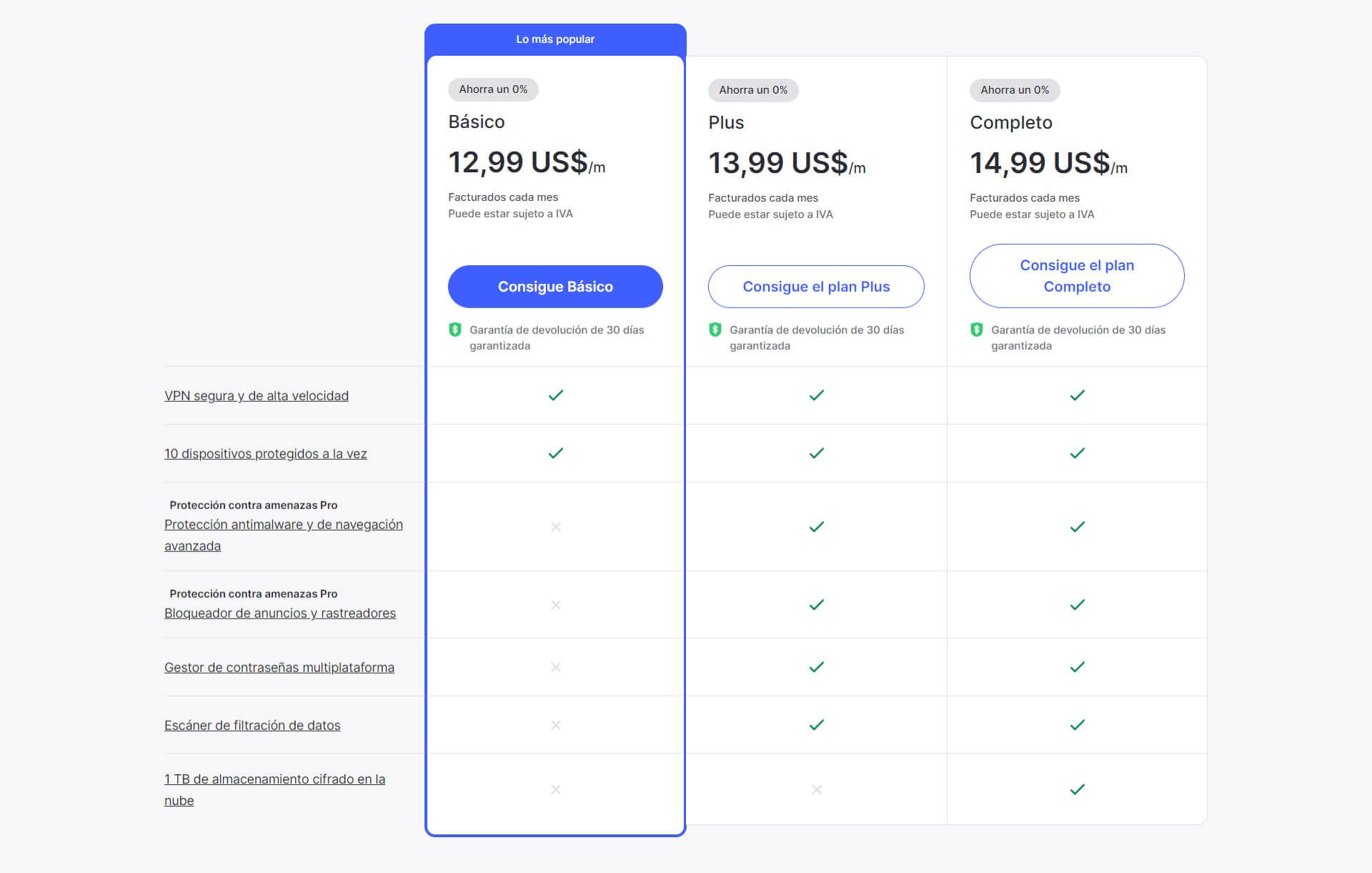Click the Completo plan title
1372x873 pixels.
point(1011,122)
